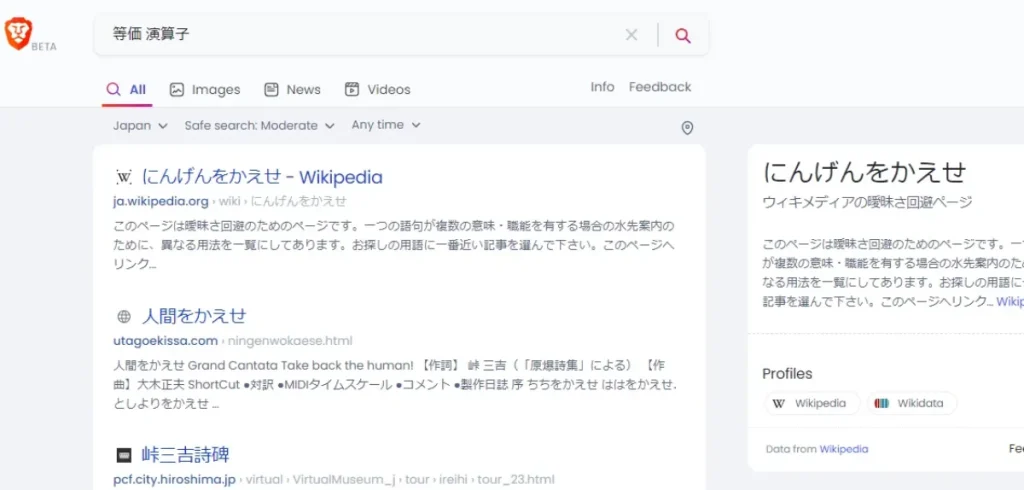Click the snippet text under Wikipedia result

tap(394, 245)
